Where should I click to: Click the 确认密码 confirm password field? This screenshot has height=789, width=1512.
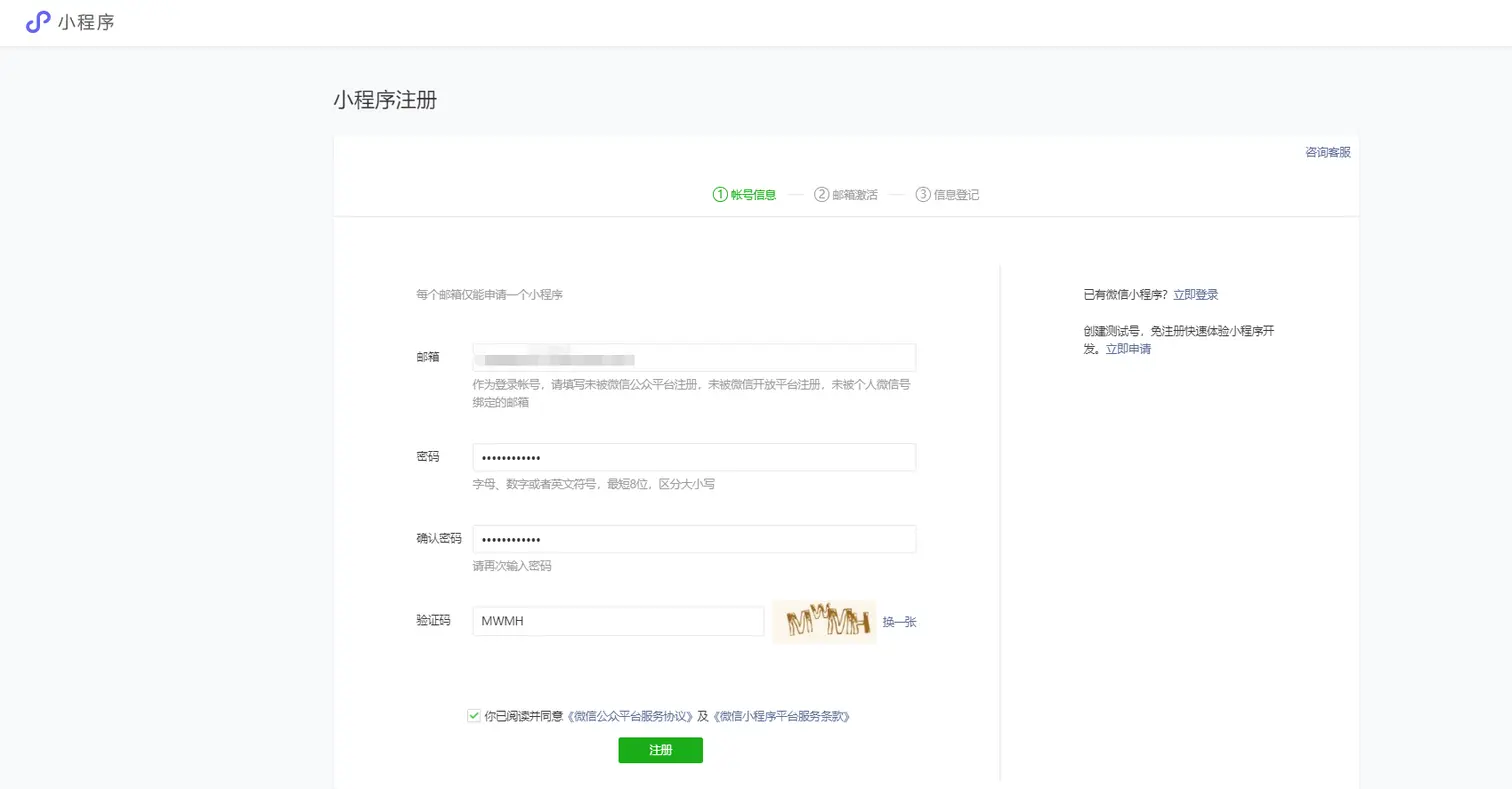pos(694,538)
